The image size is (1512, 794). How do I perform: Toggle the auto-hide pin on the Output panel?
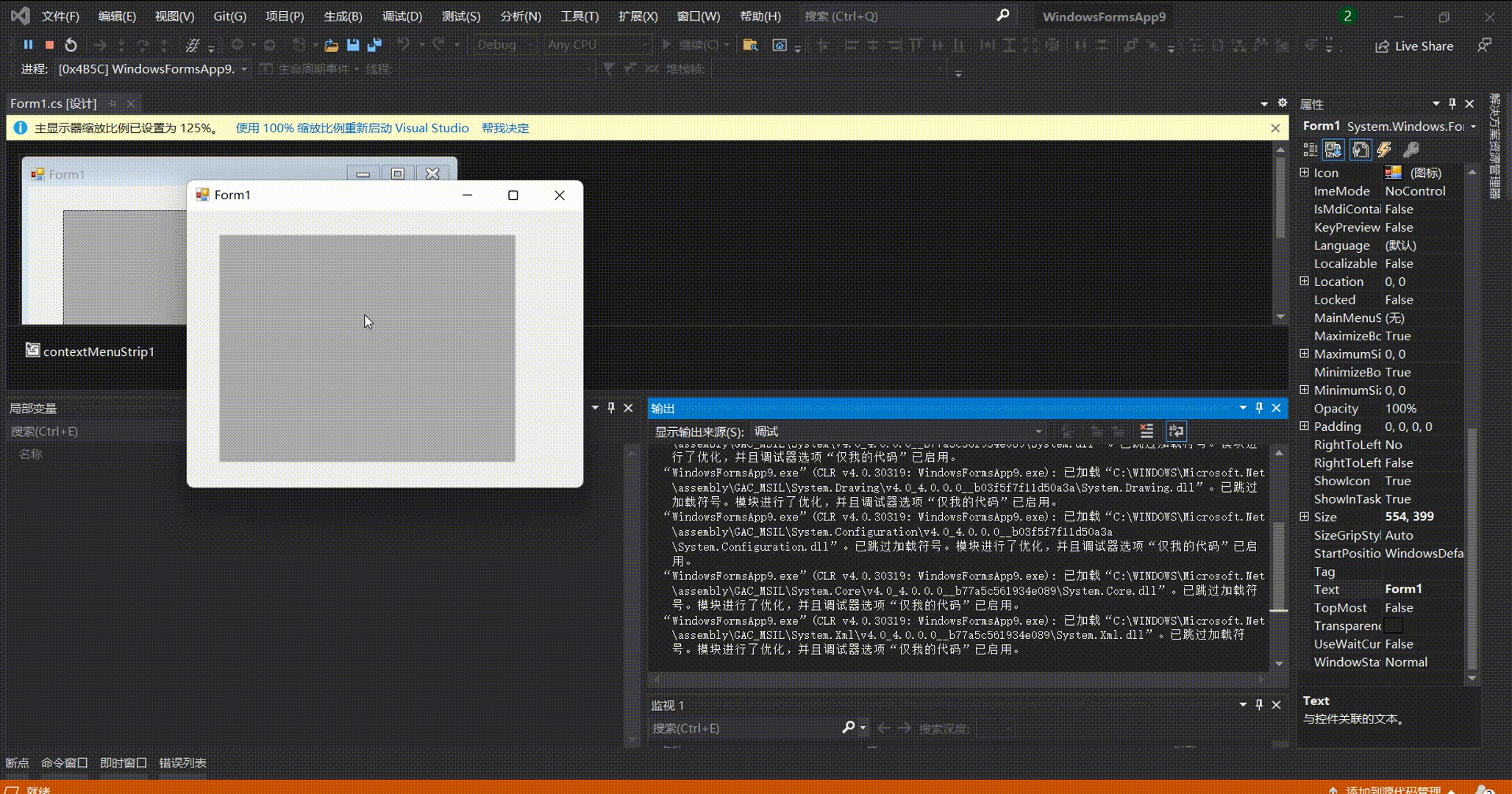[1259, 408]
